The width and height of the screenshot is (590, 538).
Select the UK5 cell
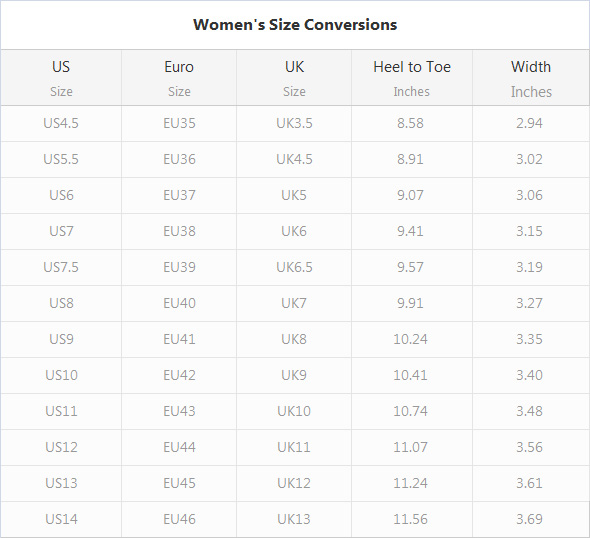(294, 195)
